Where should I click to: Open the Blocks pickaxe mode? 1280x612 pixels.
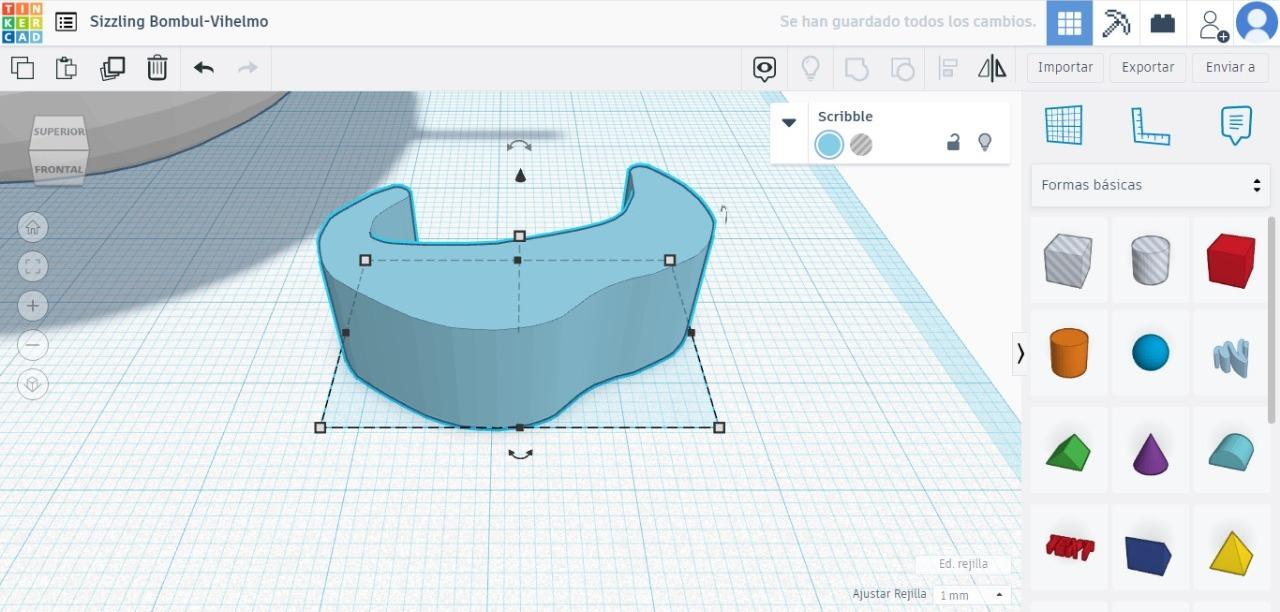coord(1116,23)
